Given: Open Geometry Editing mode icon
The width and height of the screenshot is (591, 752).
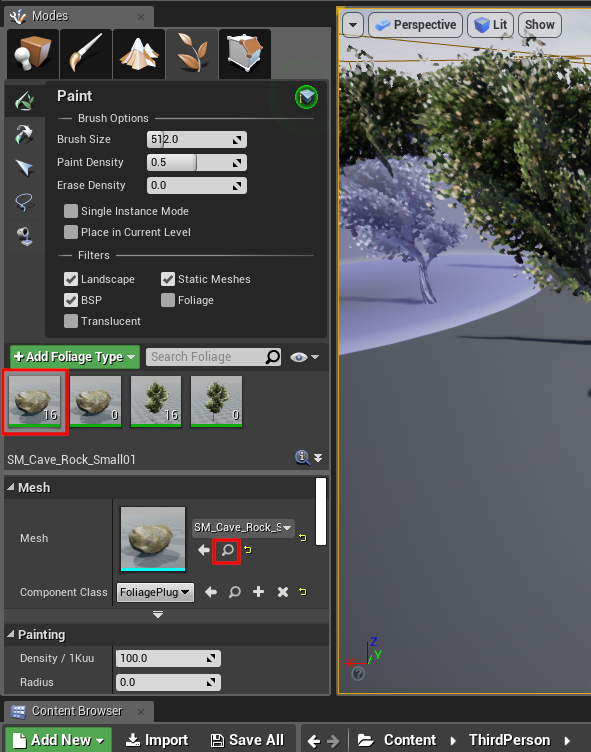Looking at the screenshot, I should tap(245, 54).
